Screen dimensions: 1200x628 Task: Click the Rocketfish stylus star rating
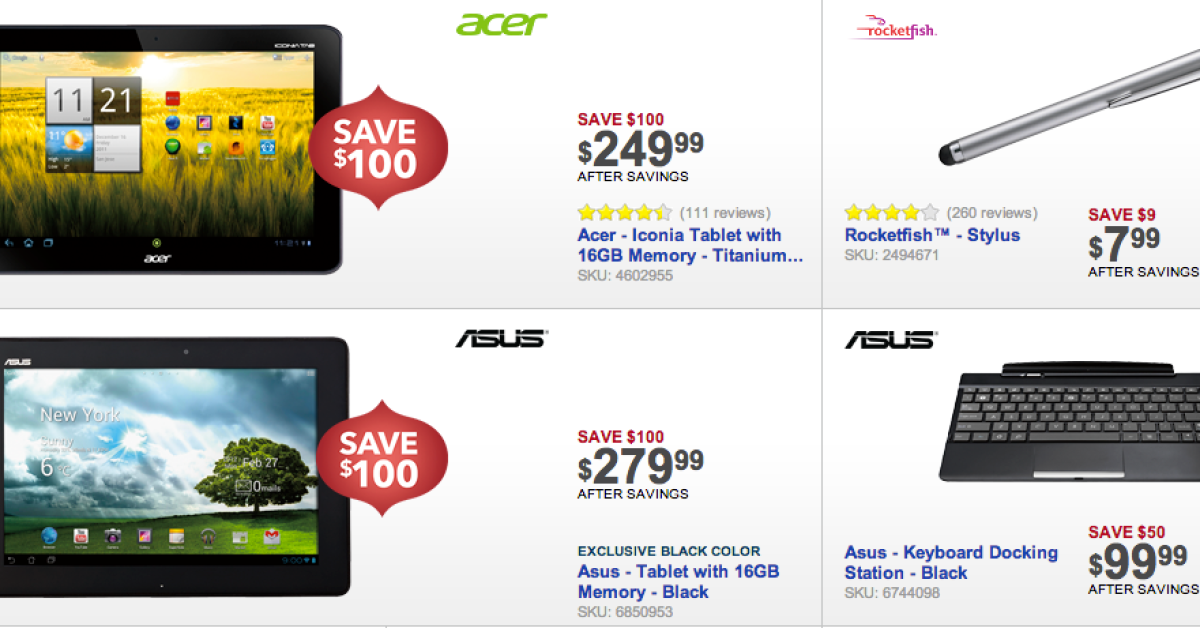pos(891,213)
